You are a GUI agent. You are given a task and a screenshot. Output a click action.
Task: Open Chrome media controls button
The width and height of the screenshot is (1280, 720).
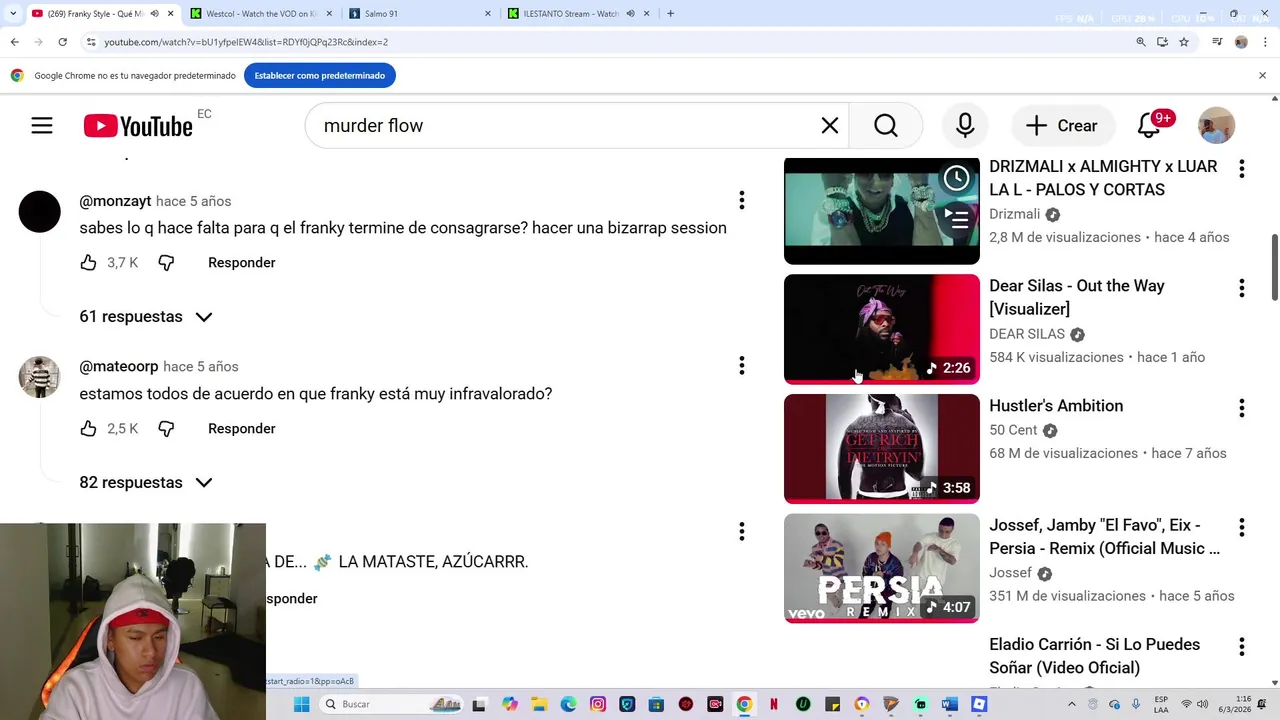(x=1217, y=42)
